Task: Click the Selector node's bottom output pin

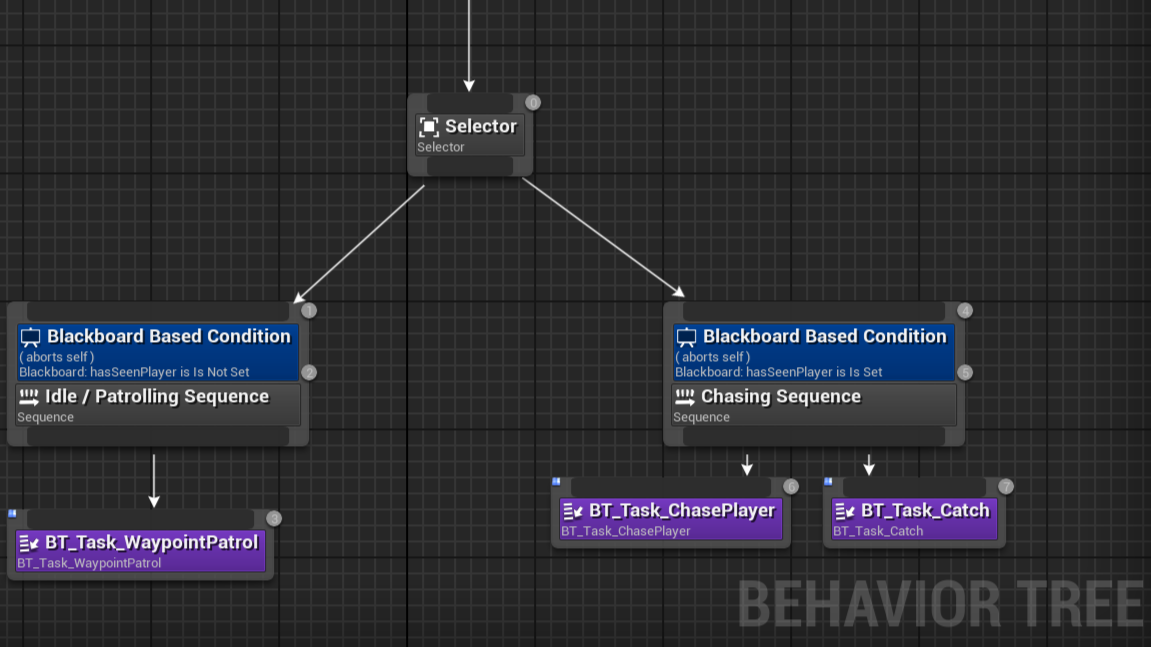Action: (x=469, y=166)
